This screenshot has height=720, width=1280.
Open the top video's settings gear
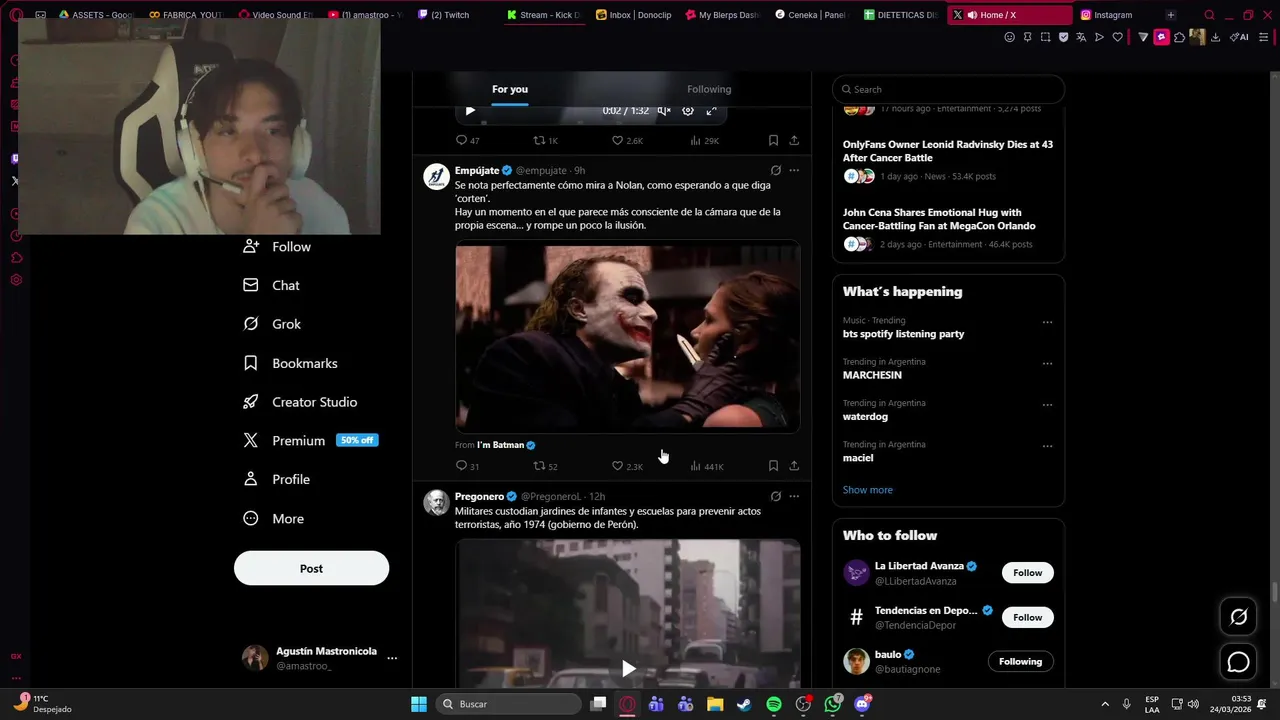pyautogui.click(x=688, y=111)
